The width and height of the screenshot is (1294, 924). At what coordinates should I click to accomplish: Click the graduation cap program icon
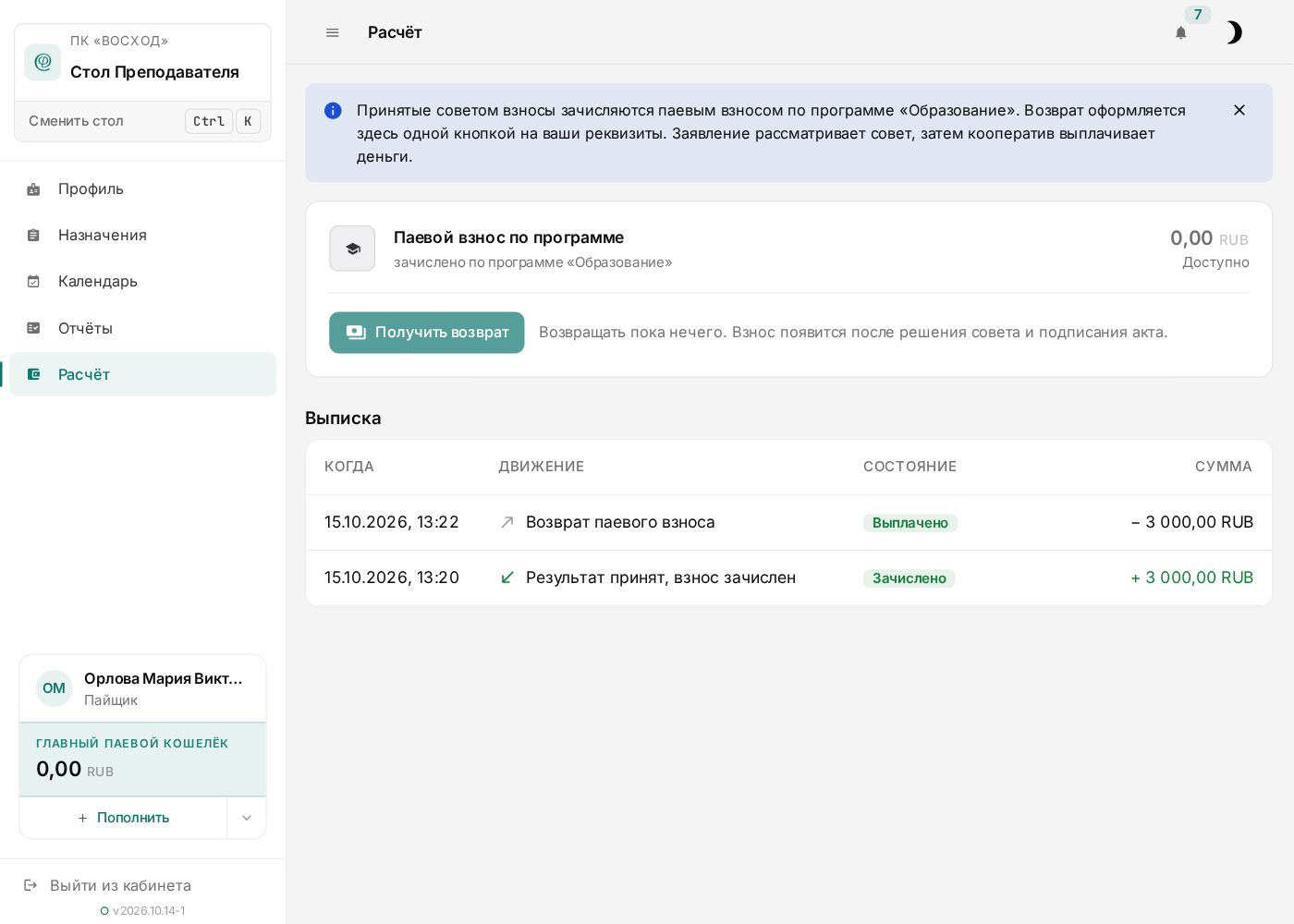click(352, 249)
